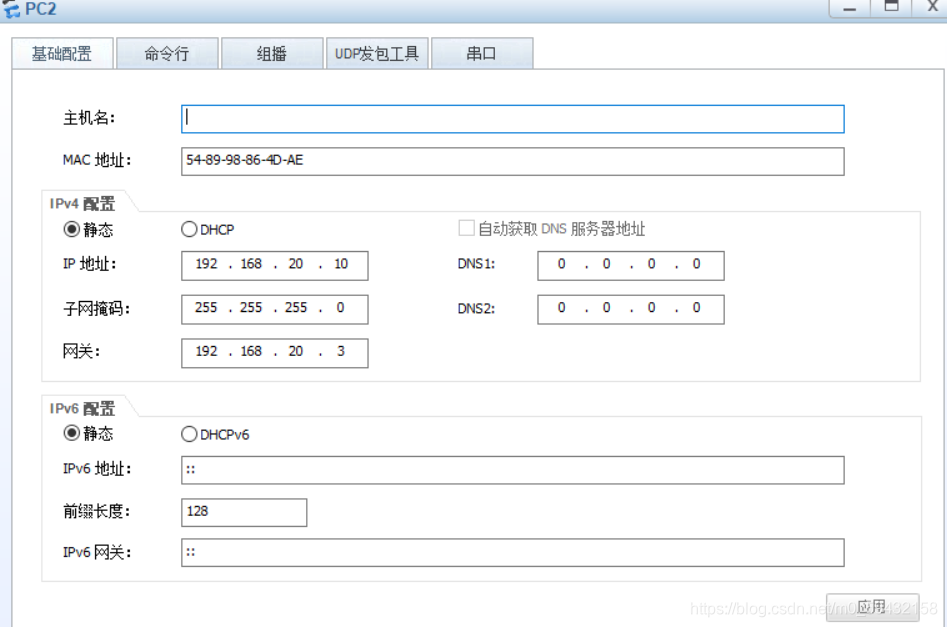The height and width of the screenshot is (627, 947).
Task: Close the PC2 window
Action: pos(932,7)
